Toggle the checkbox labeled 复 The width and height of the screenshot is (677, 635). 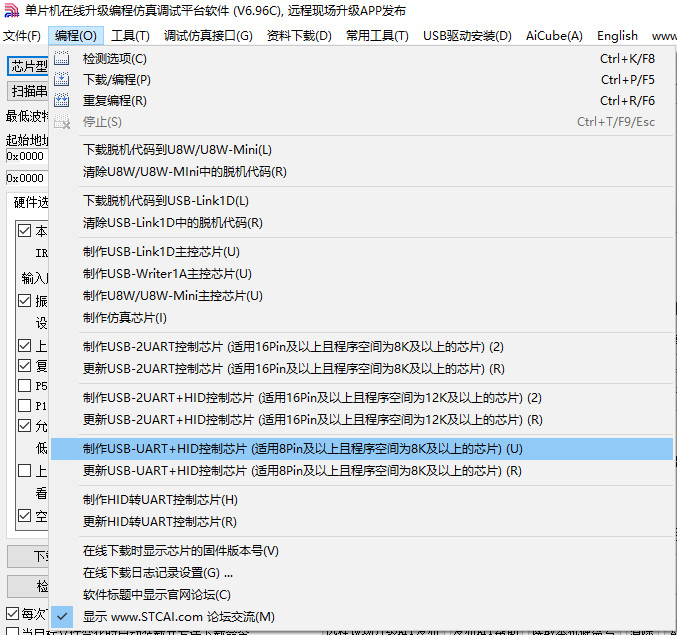click(x=25, y=366)
